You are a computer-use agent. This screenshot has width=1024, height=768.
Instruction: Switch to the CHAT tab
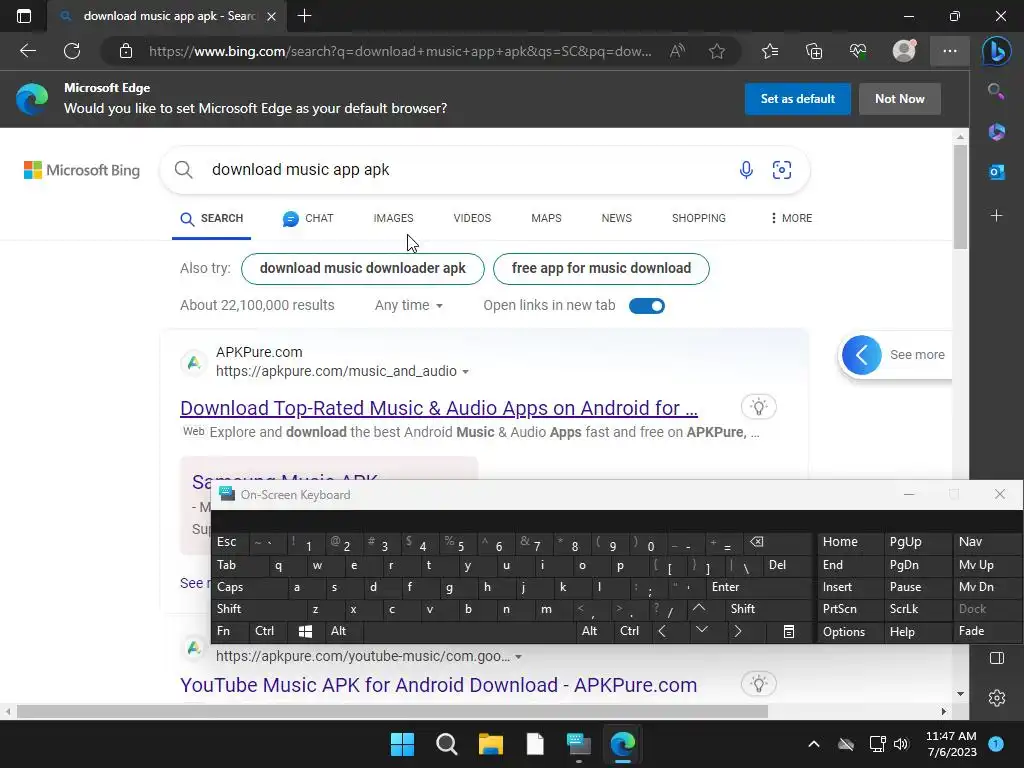pyautogui.click(x=308, y=218)
